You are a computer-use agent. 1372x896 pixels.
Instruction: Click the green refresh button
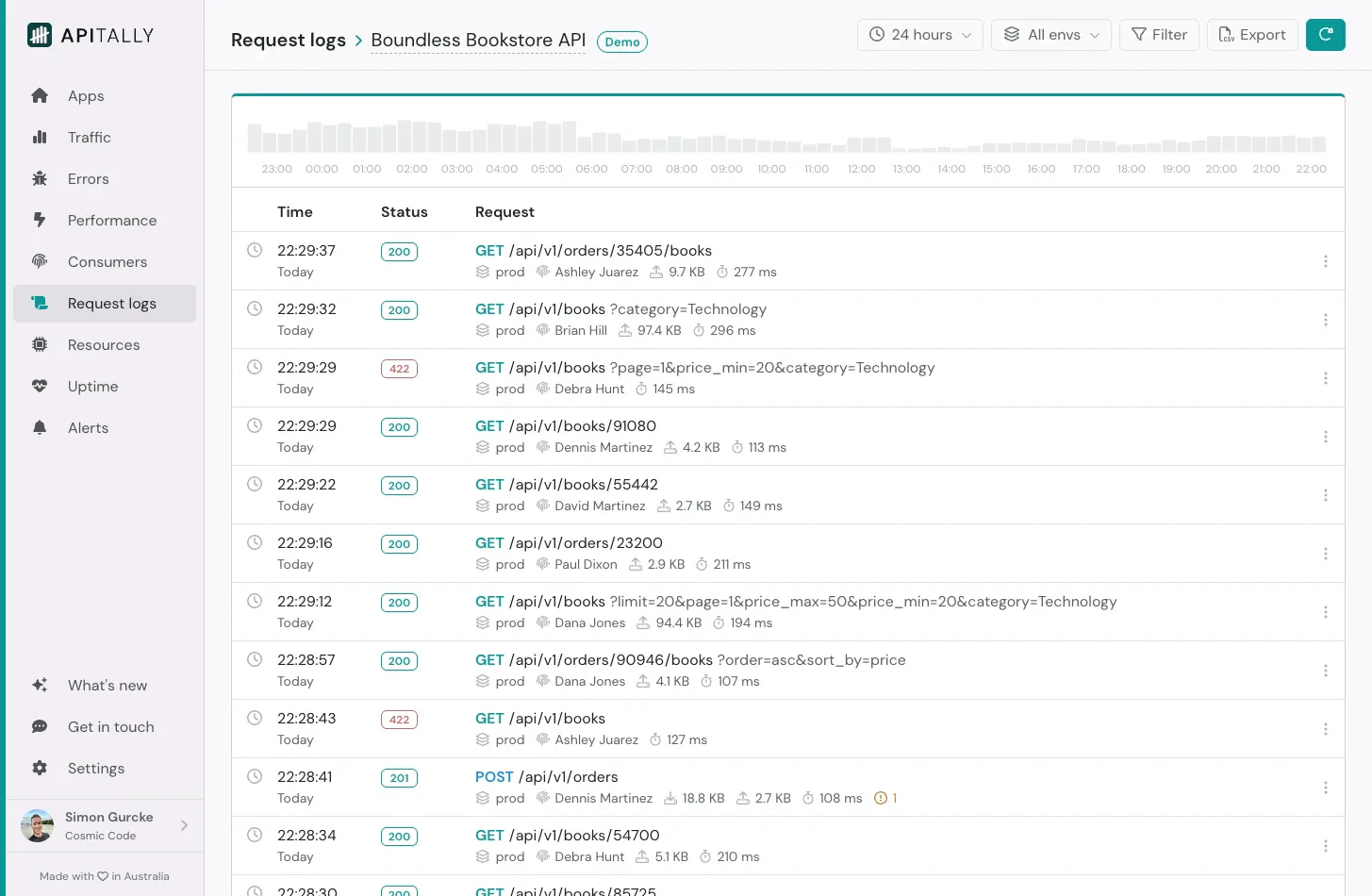tap(1326, 35)
